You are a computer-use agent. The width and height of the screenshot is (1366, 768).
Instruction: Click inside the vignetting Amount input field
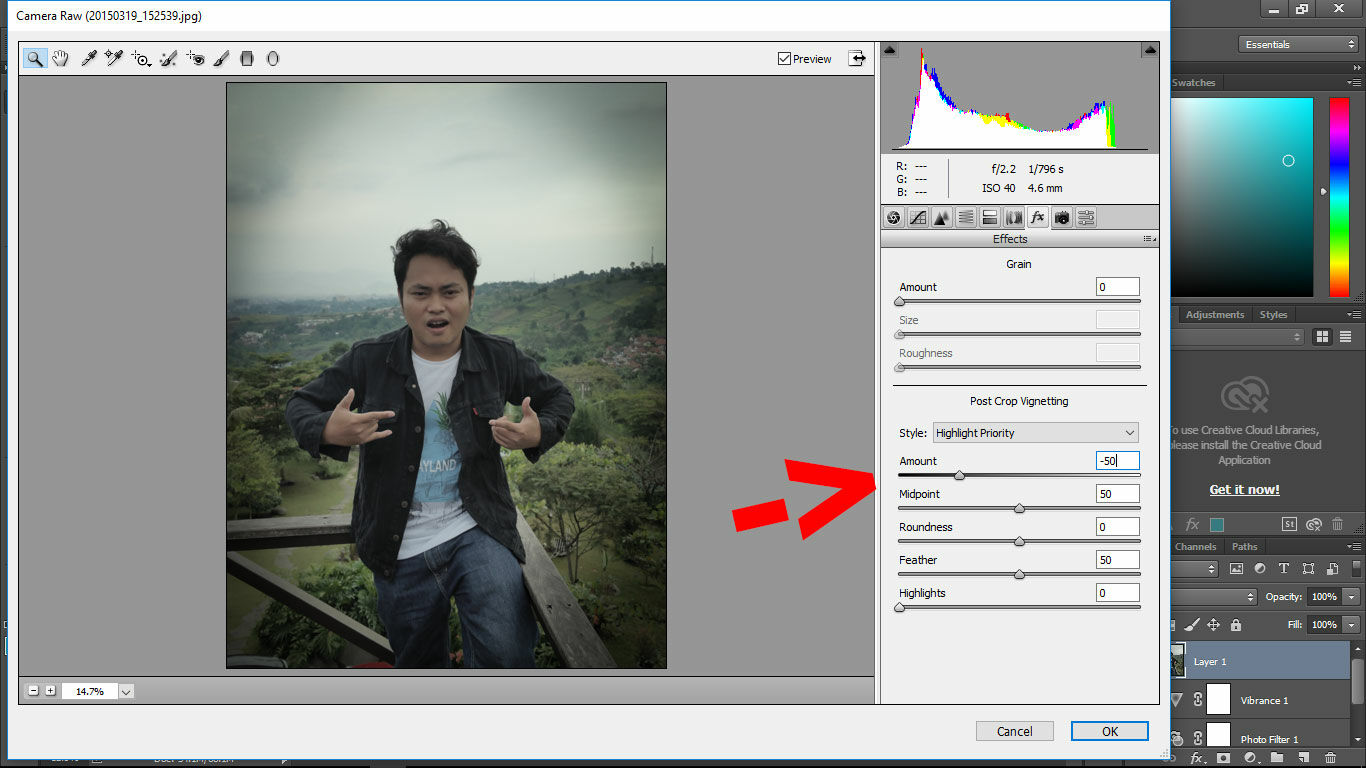pyautogui.click(x=1117, y=460)
